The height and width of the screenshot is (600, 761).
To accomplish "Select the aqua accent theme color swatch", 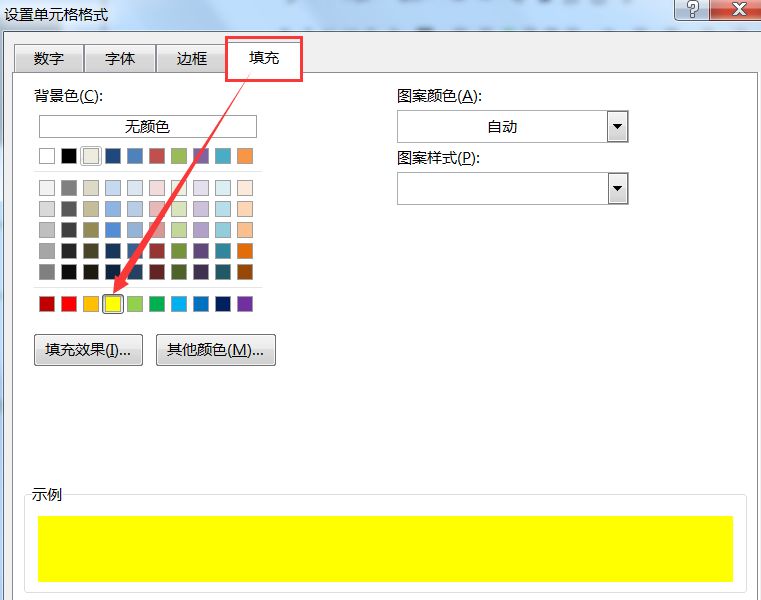I will tap(223, 156).
